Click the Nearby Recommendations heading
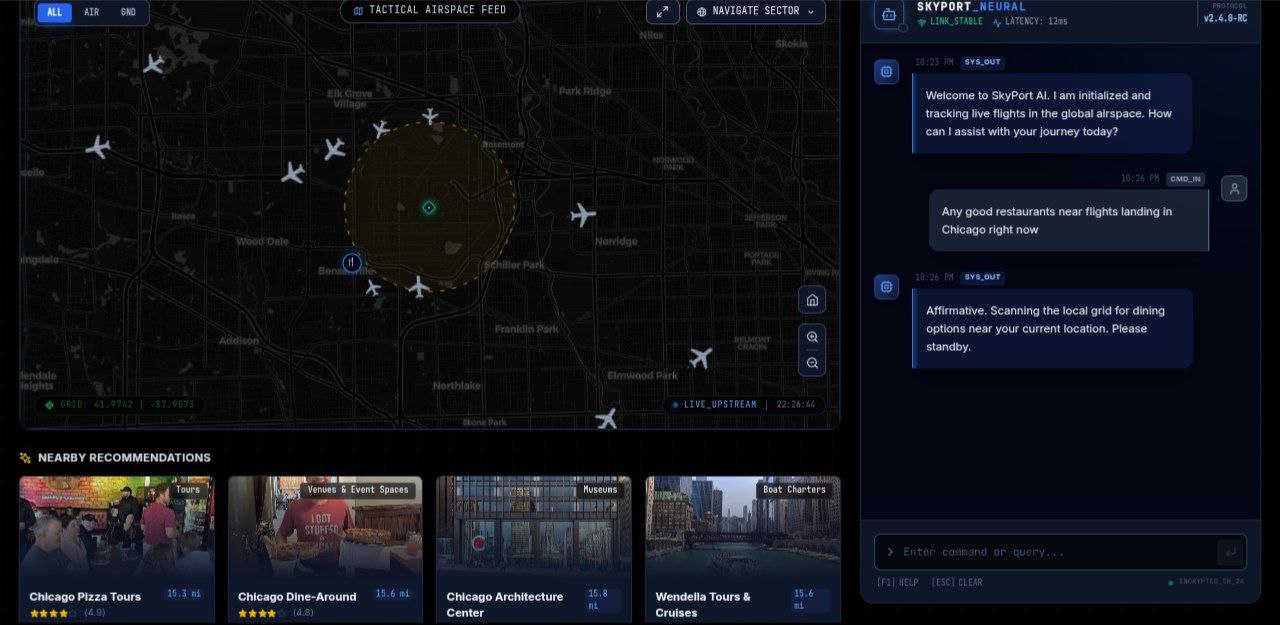 [x=124, y=458]
